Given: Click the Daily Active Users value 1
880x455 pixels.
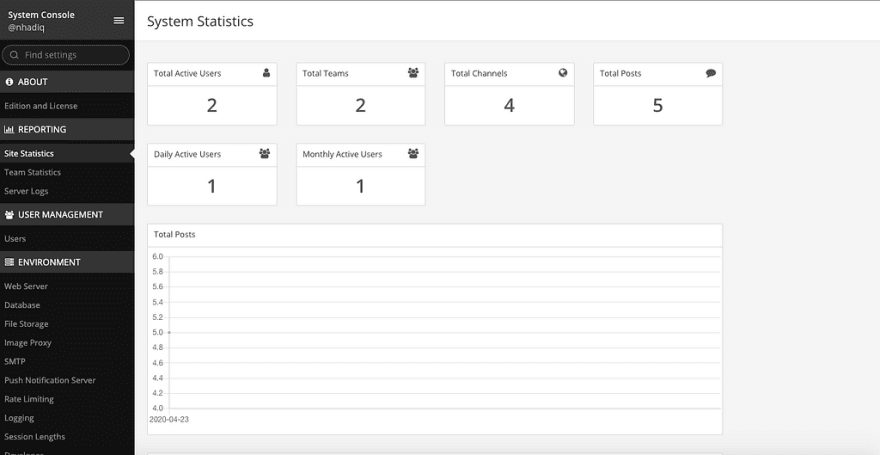Looking at the screenshot, I should pyautogui.click(x=212, y=186).
